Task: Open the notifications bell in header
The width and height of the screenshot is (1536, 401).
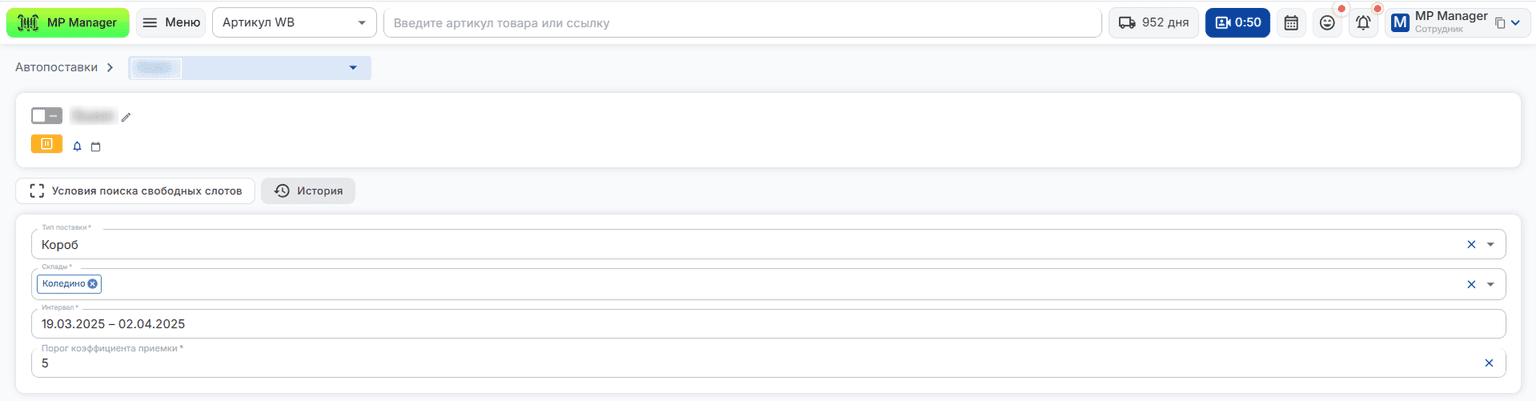Action: point(1363,22)
